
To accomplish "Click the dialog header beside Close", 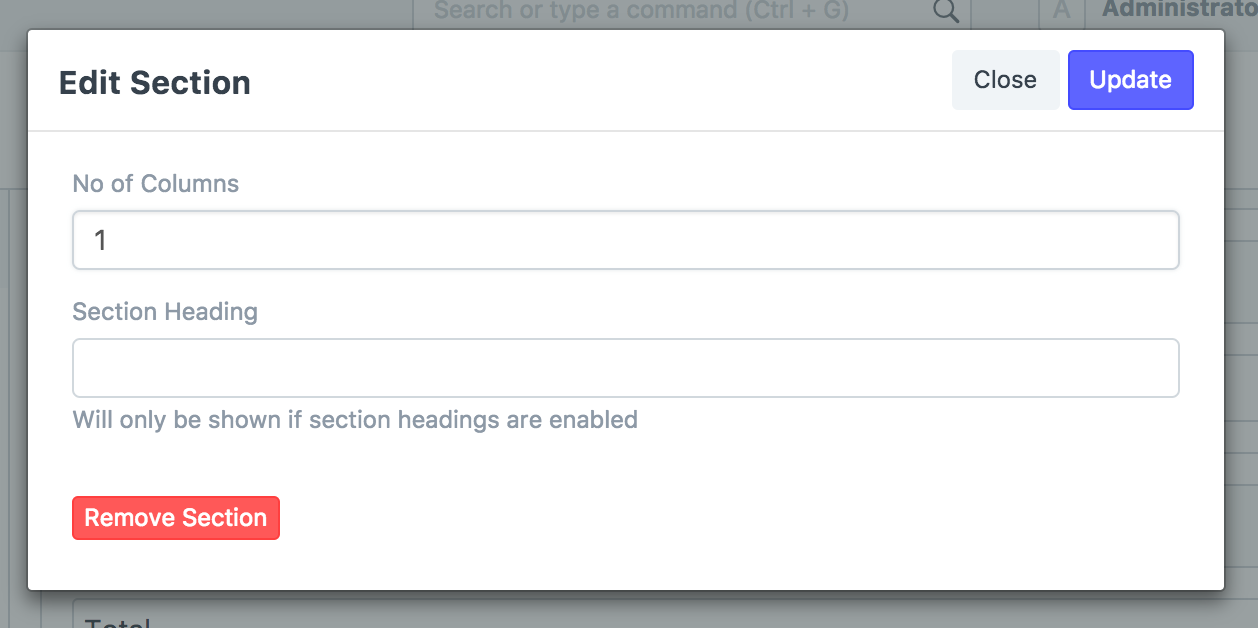I will point(600,80).
